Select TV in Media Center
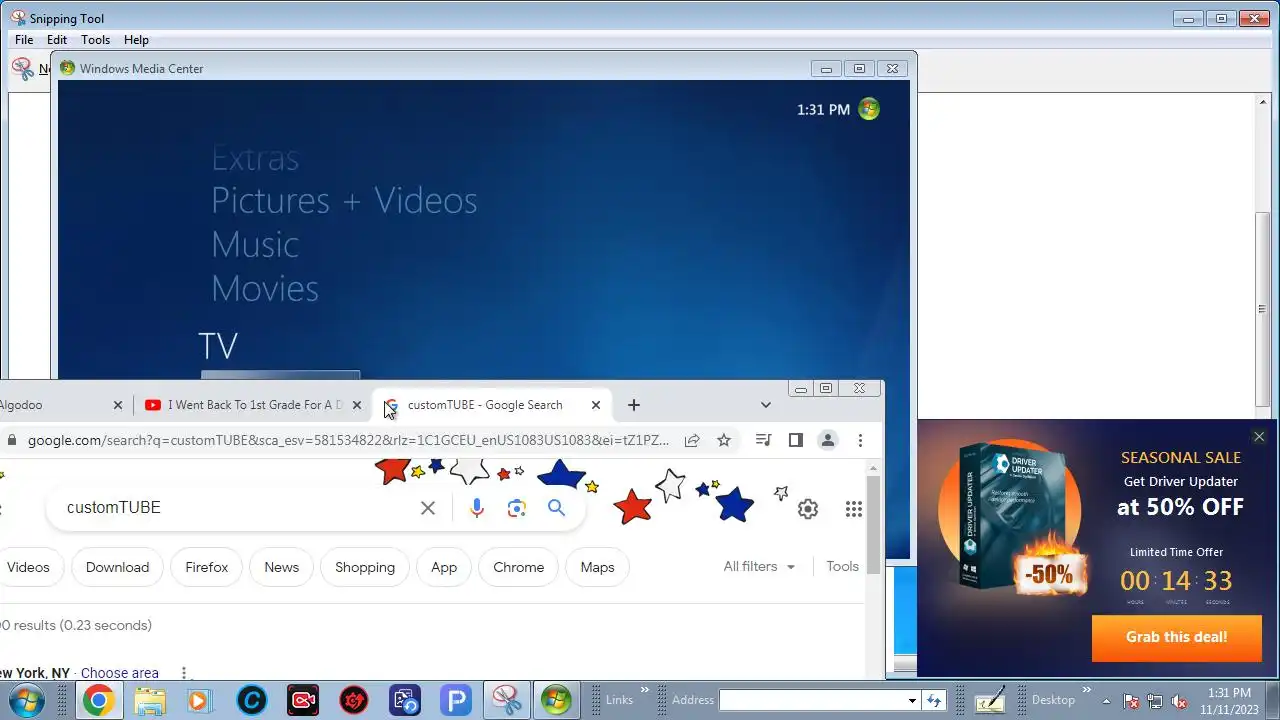The width and height of the screenshot is (1280, 720). click(x=218, y=346)
